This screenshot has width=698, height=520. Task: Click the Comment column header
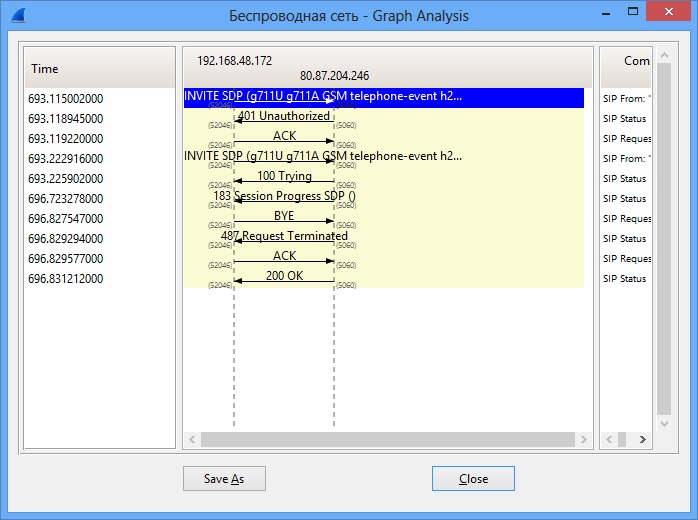(636, 62)
